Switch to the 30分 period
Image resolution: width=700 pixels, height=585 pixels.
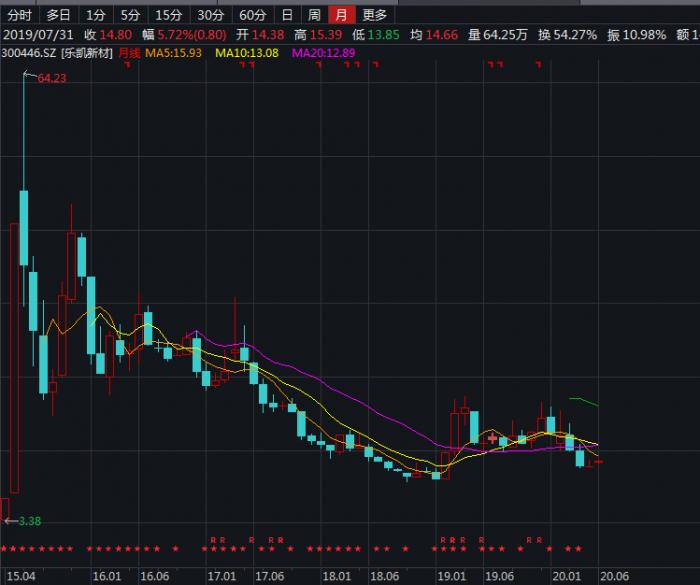(210, 14)
